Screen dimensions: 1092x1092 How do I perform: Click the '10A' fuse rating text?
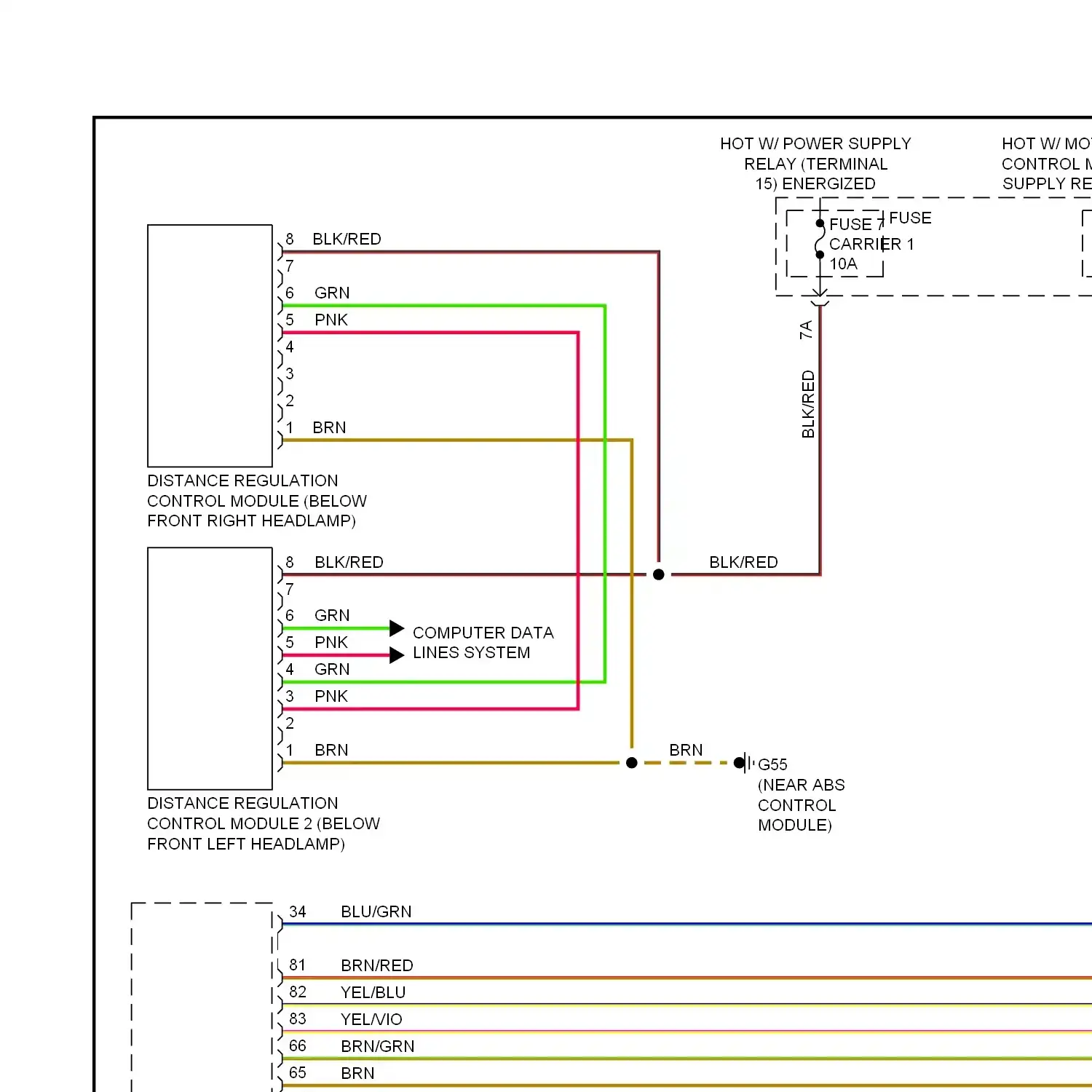click(843, 264)
